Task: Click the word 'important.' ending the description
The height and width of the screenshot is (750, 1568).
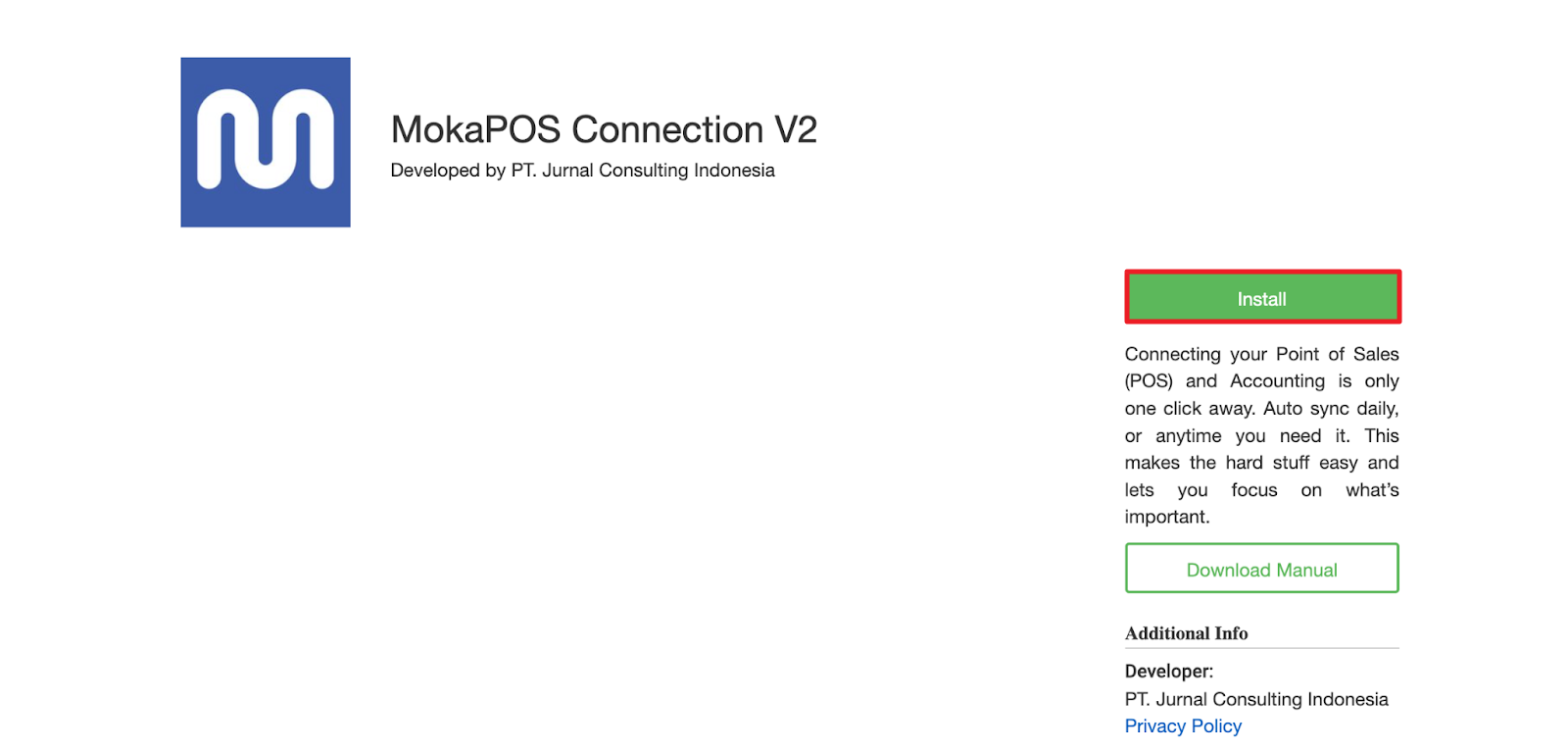Action: pos(1167,518)
